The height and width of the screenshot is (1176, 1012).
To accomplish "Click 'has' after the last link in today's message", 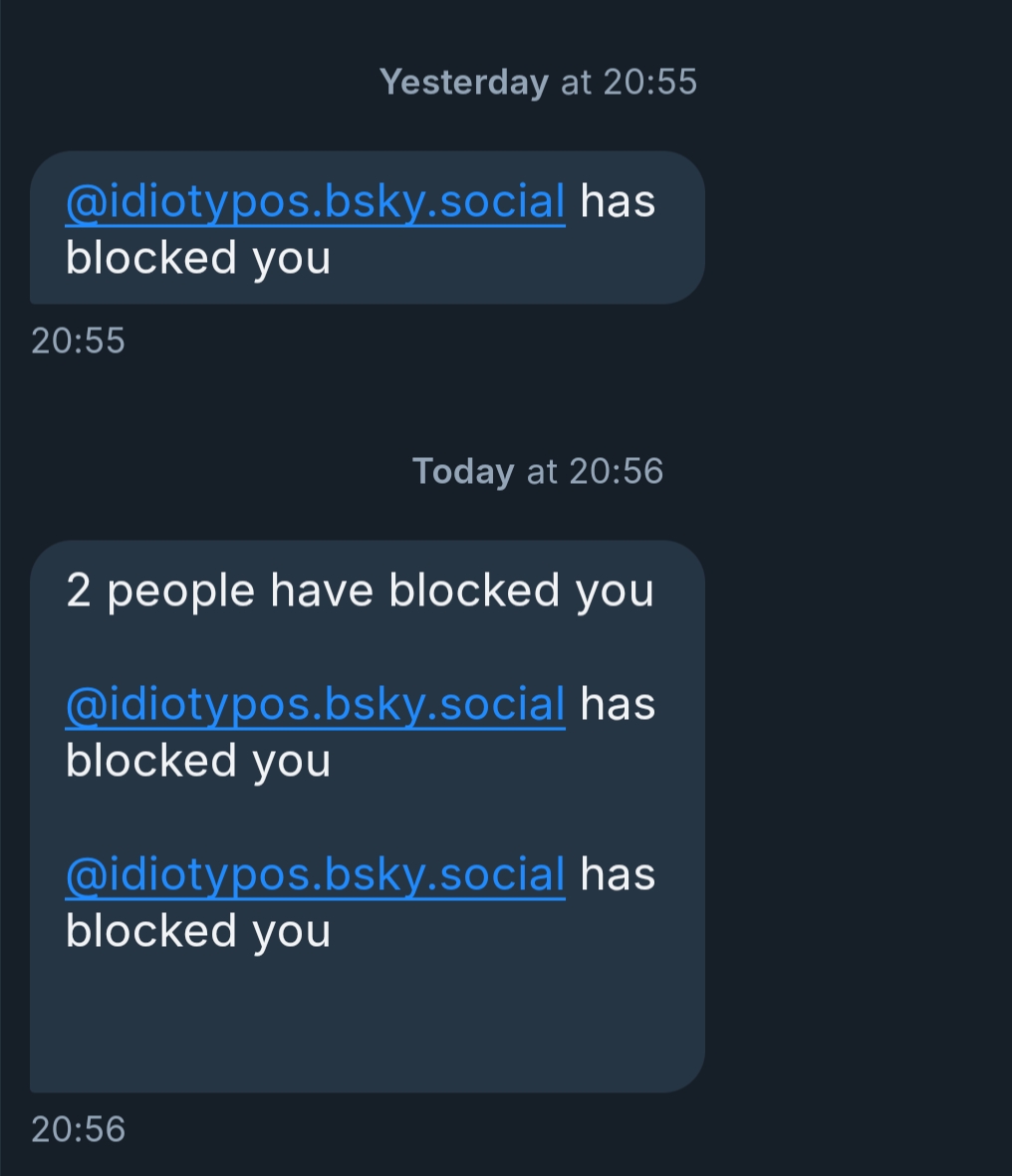I will 618,874.
